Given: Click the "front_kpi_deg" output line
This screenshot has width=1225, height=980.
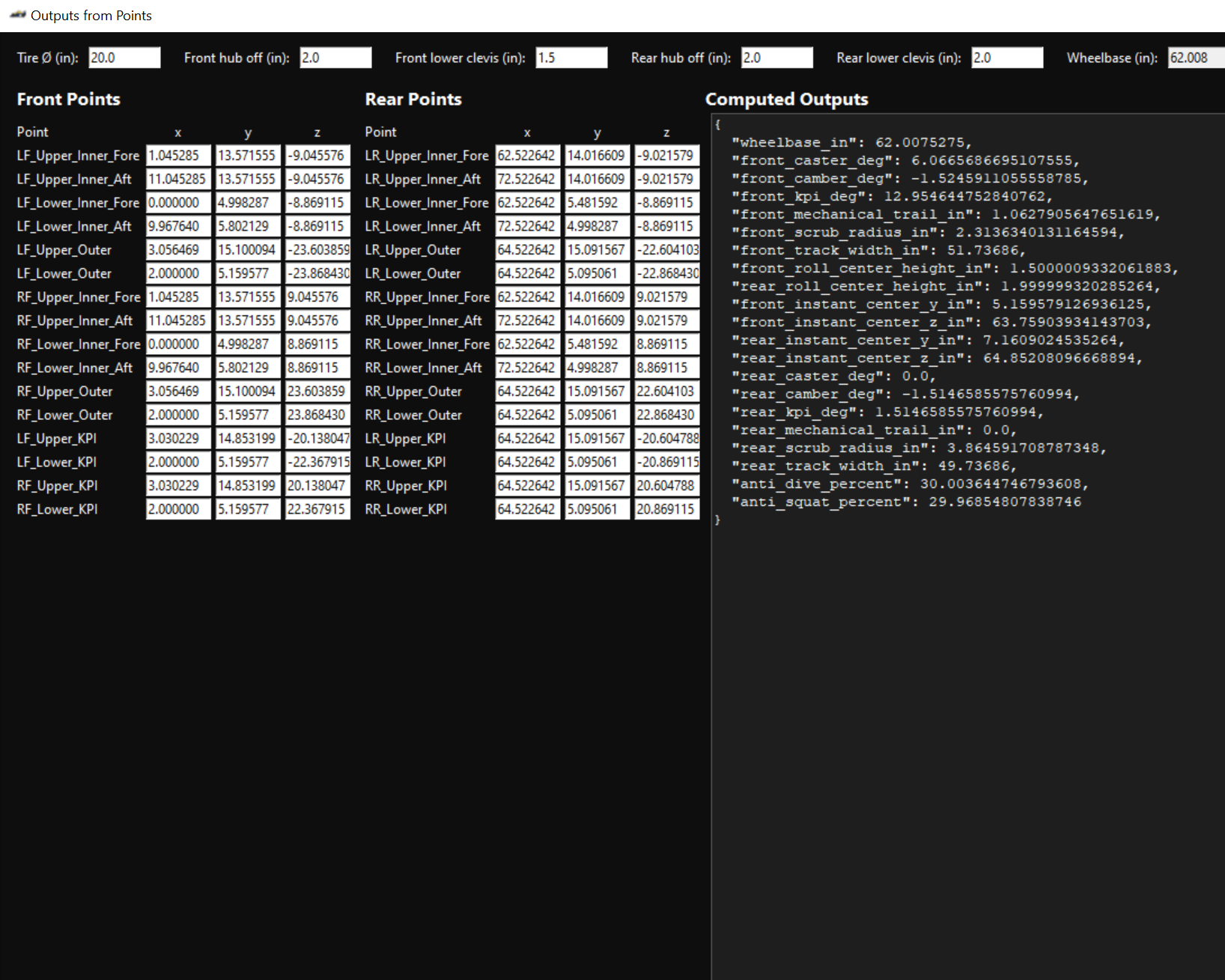Looking at the screenshot, I should pyautogui.click(x=893, y=197).
